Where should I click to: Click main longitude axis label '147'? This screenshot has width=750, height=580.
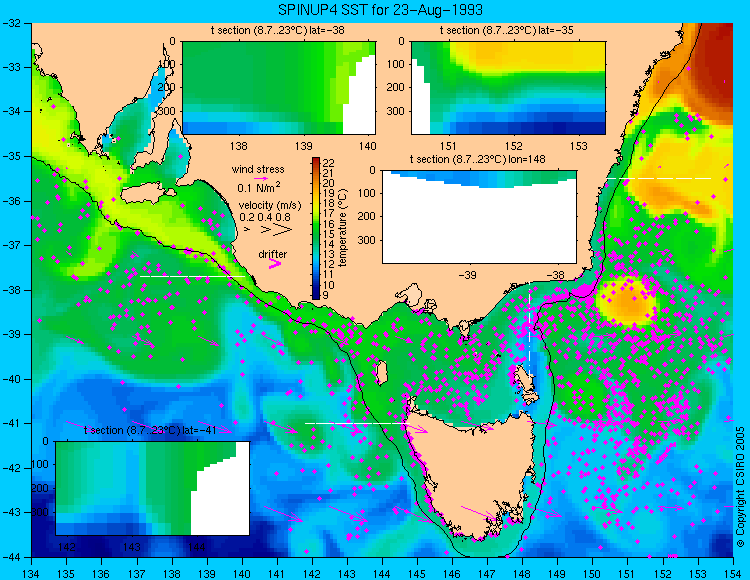(x=487, y=574)
